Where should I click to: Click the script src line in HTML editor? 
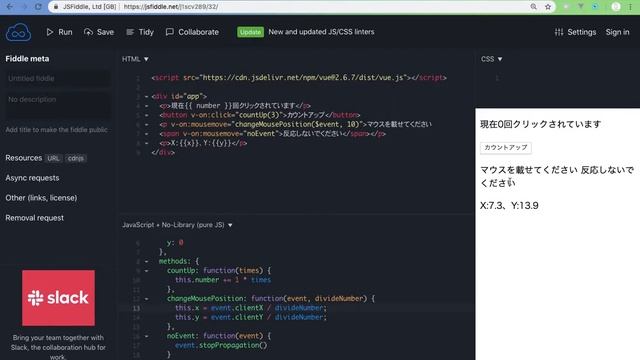(299, 78)
